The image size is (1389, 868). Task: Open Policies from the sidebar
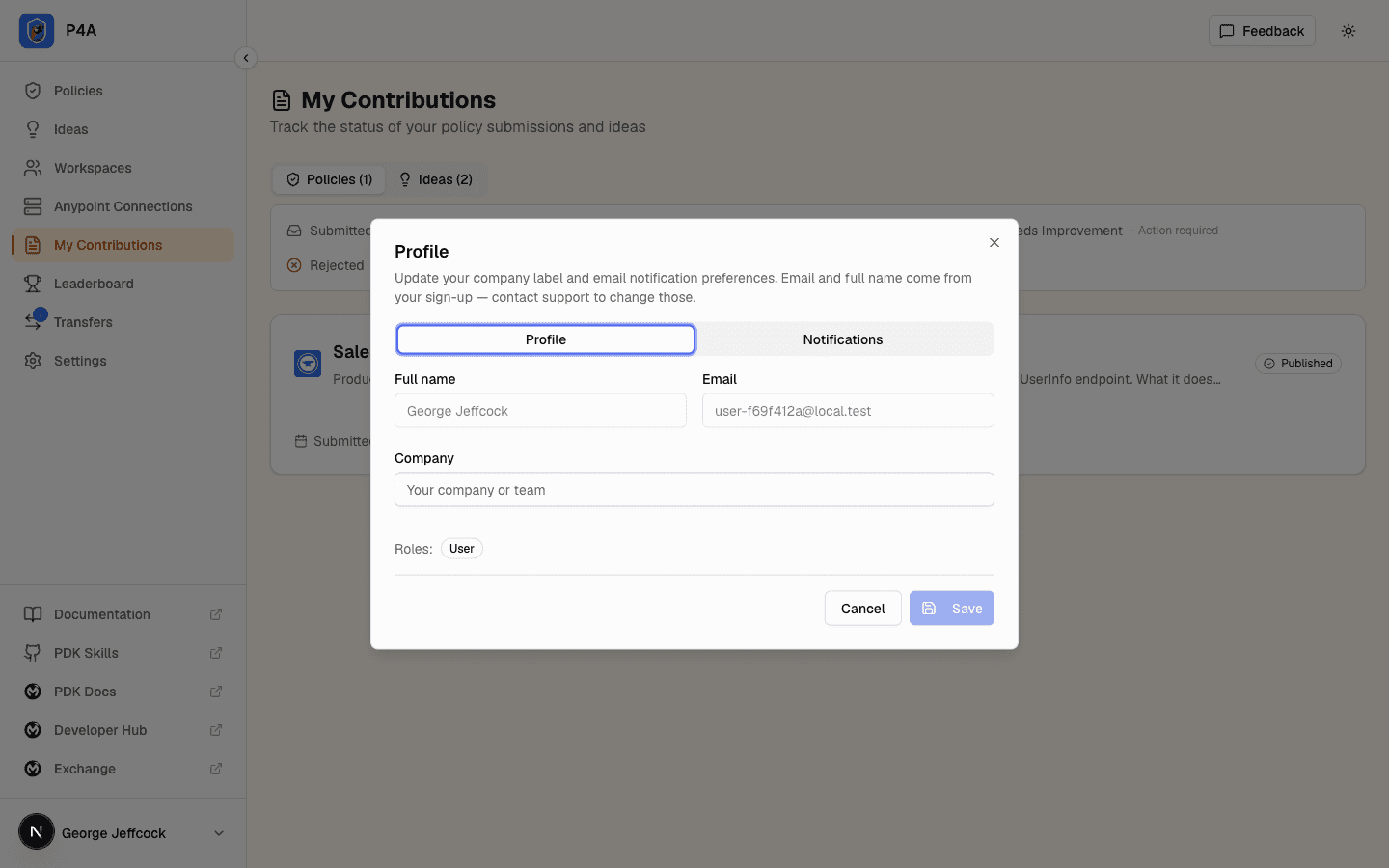click(123, 91)
